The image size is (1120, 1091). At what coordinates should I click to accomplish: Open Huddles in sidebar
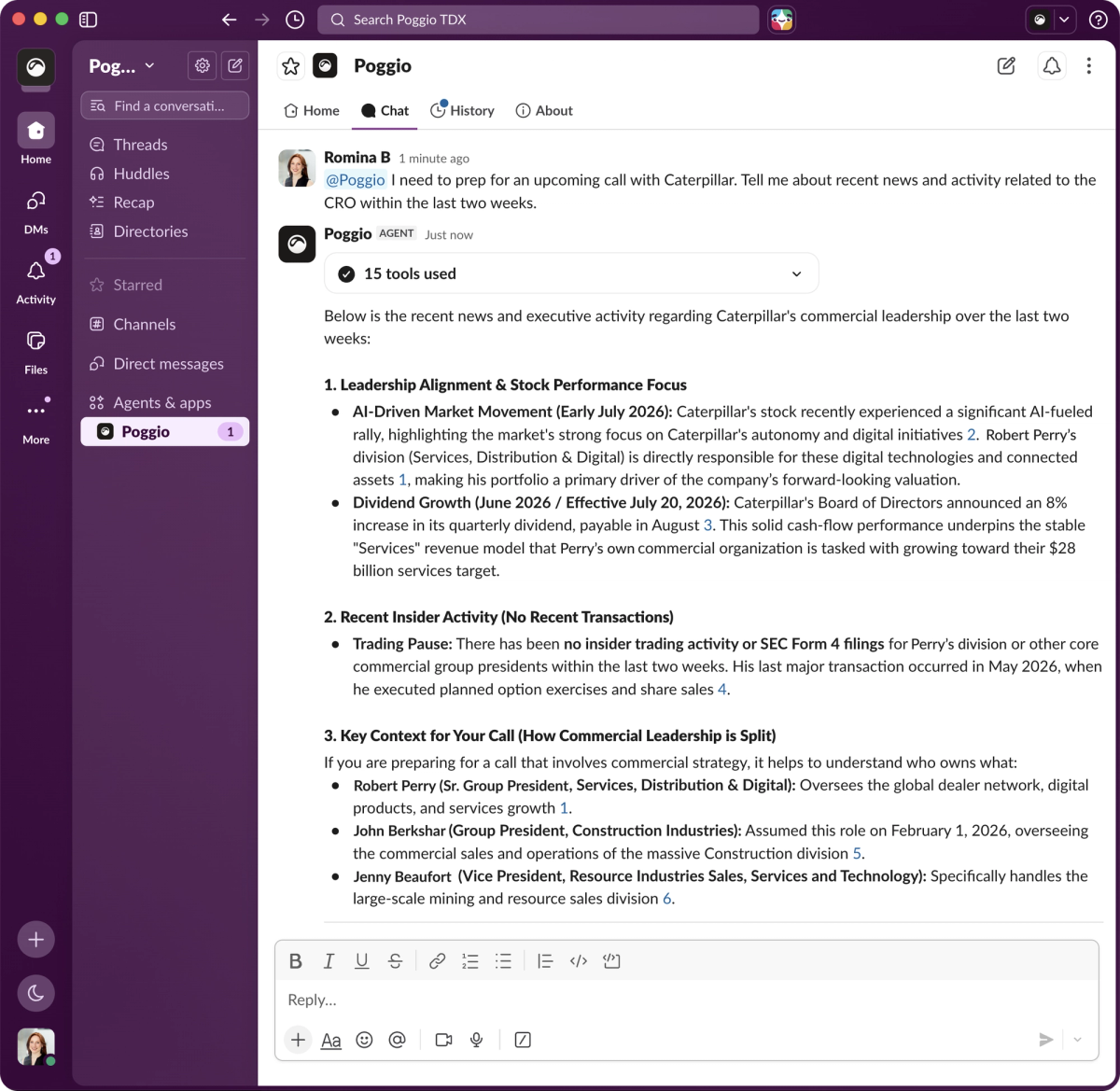click(x=141, y=174)
